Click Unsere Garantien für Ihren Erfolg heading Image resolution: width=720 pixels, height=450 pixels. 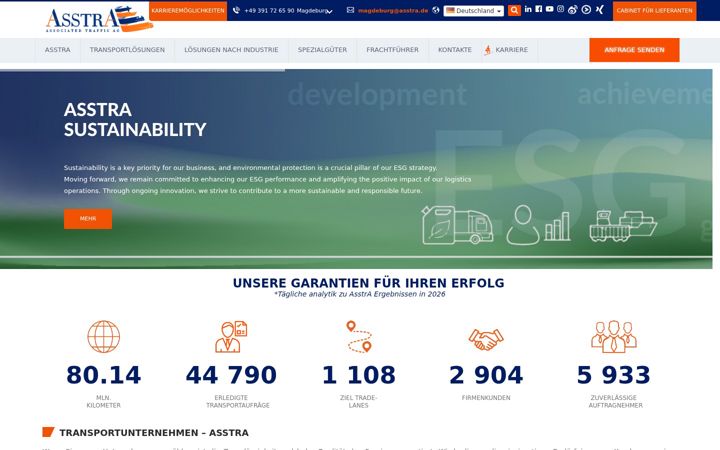coord(368,283)
